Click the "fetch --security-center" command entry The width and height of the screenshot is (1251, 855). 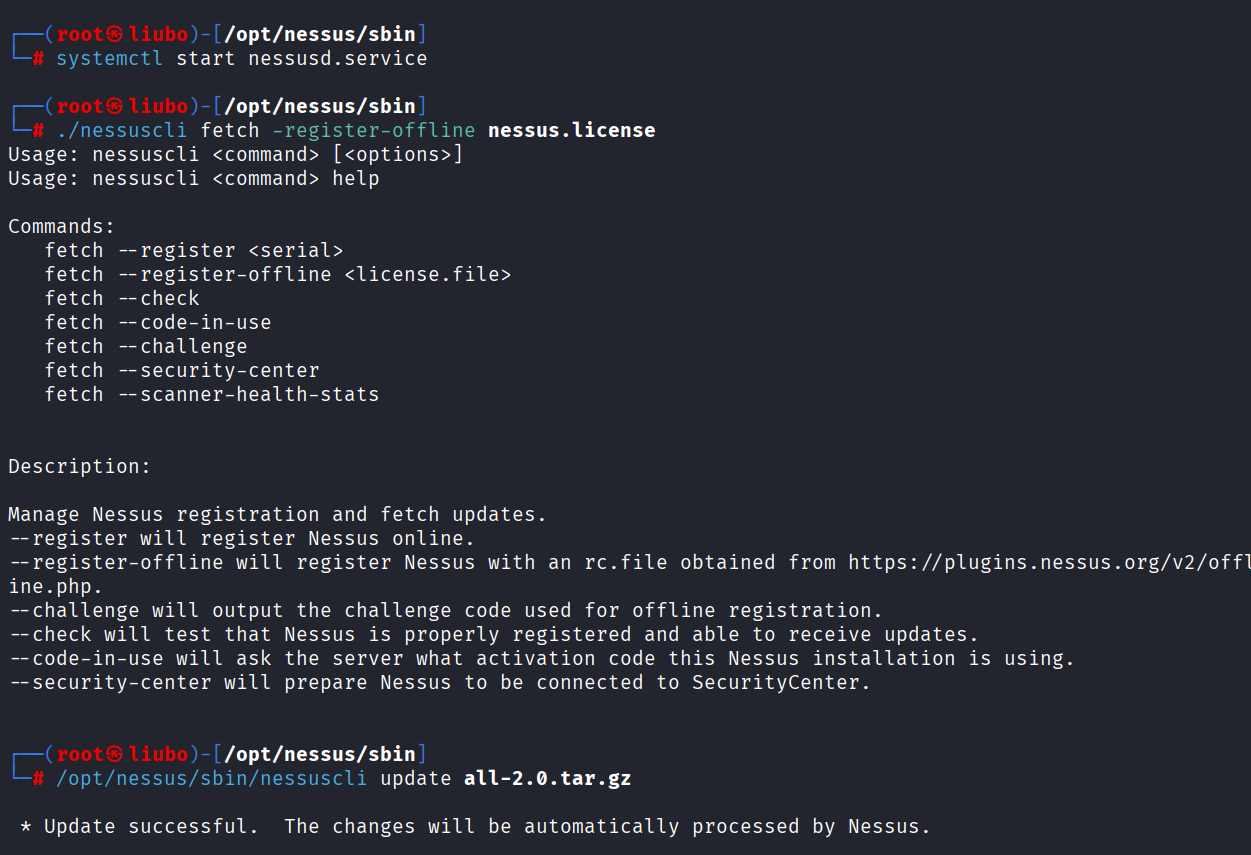(x=182, y=371)
